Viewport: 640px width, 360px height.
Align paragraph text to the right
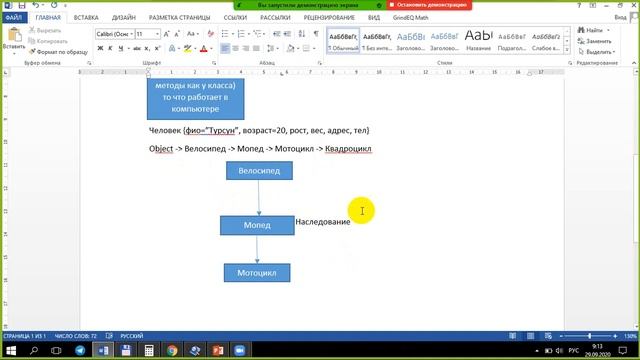246,49
